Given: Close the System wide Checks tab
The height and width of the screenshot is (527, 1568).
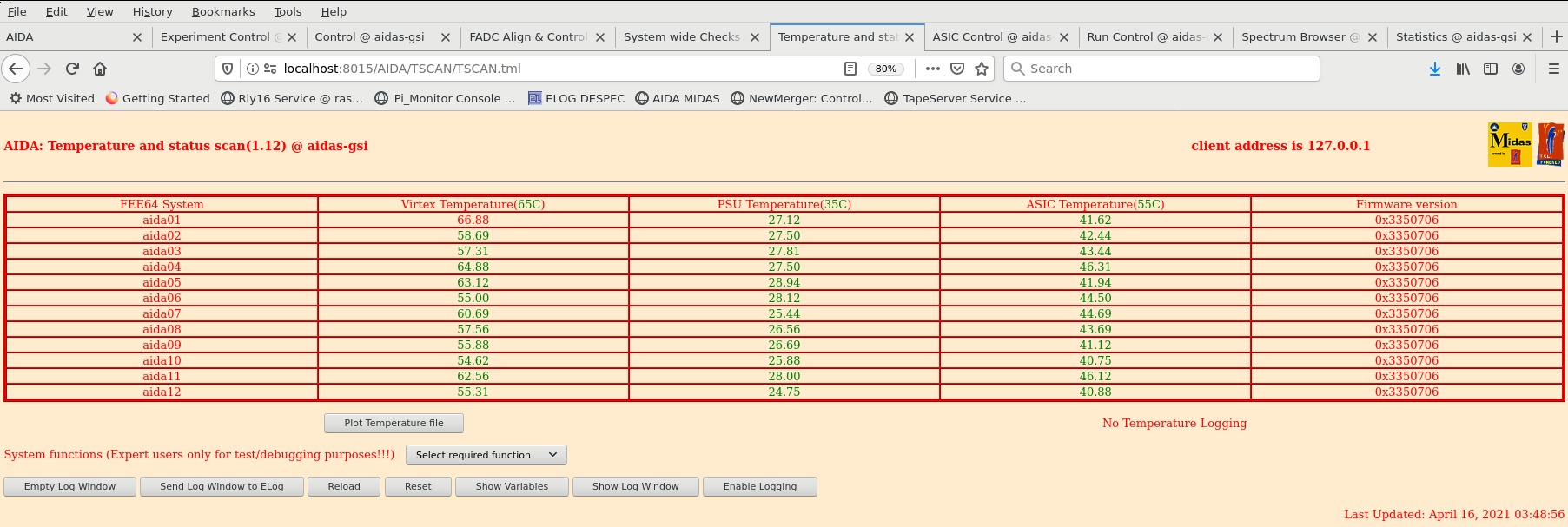Looking at the screenshot, I should (x=755, y=37).
